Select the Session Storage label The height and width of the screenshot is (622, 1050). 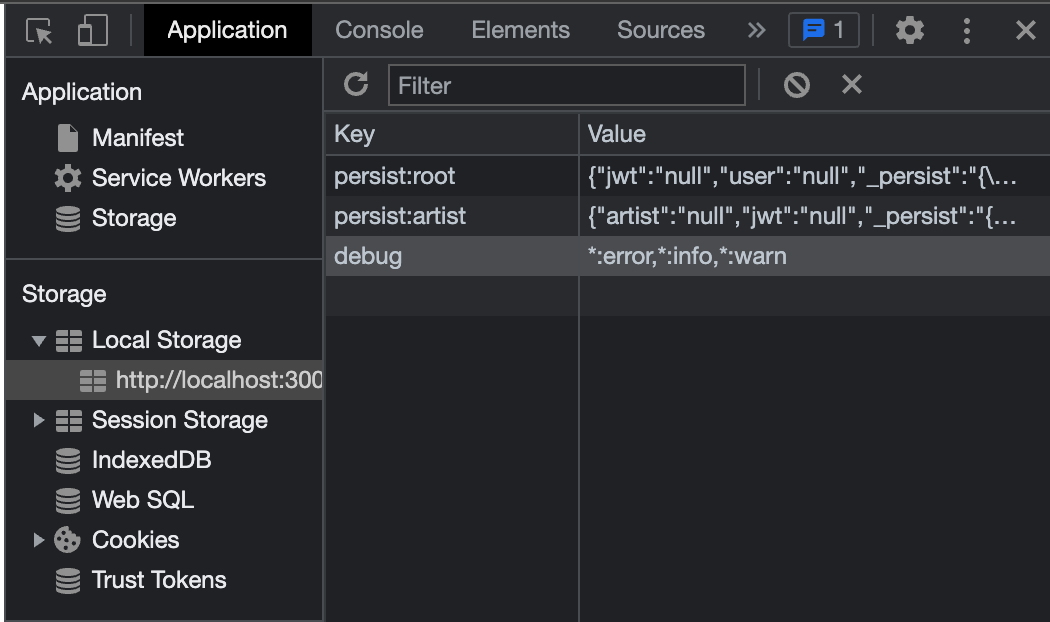pyautogui.click(x=179, y=420)
